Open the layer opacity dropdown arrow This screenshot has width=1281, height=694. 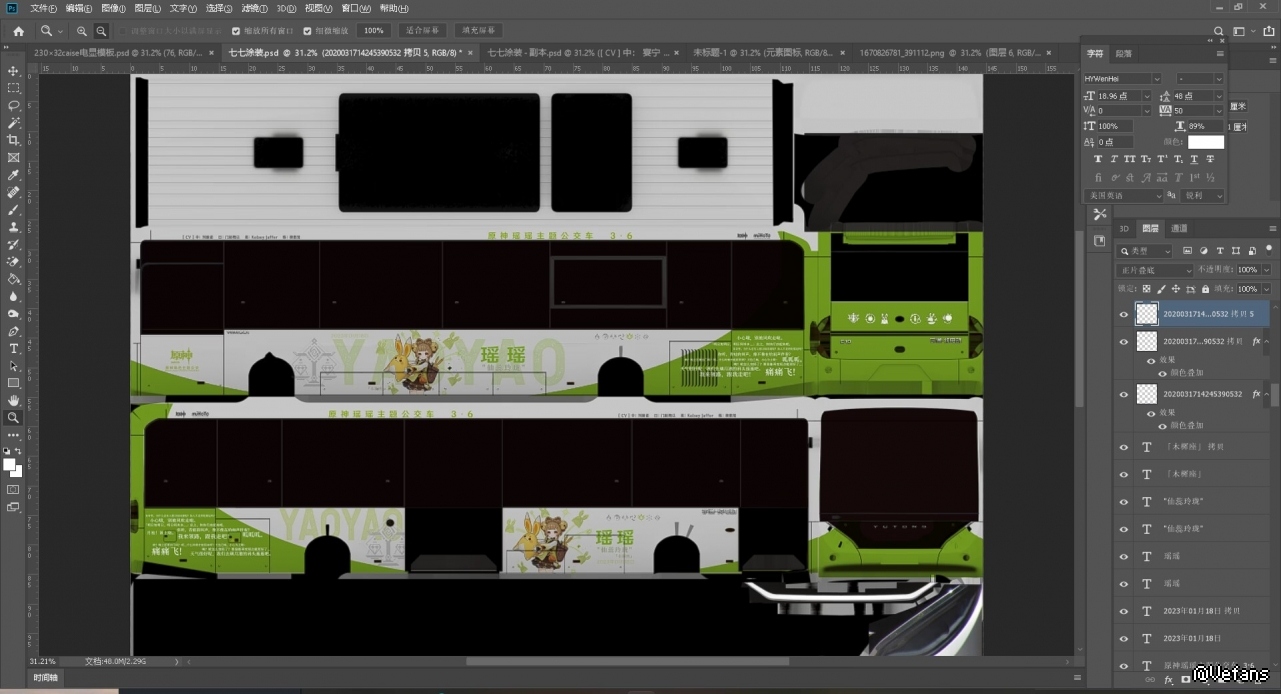(x=1266, y=270)
